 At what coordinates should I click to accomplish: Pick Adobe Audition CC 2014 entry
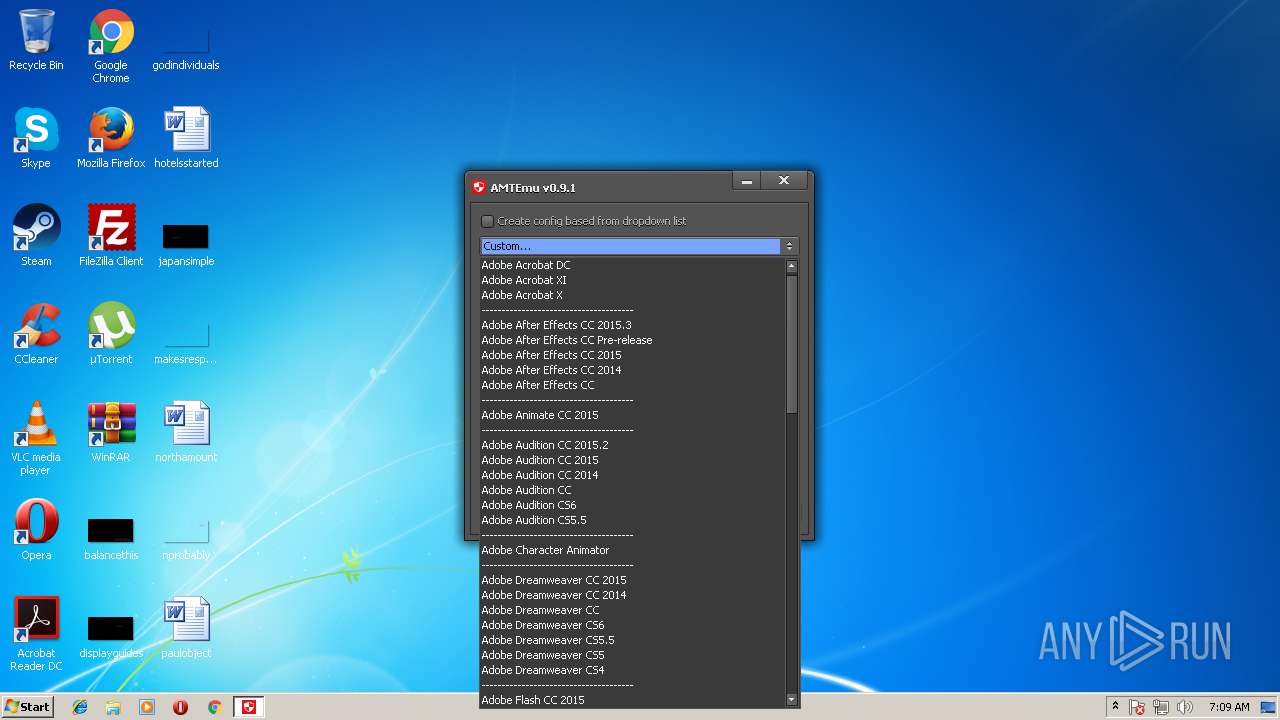click(x=632, y=475)
